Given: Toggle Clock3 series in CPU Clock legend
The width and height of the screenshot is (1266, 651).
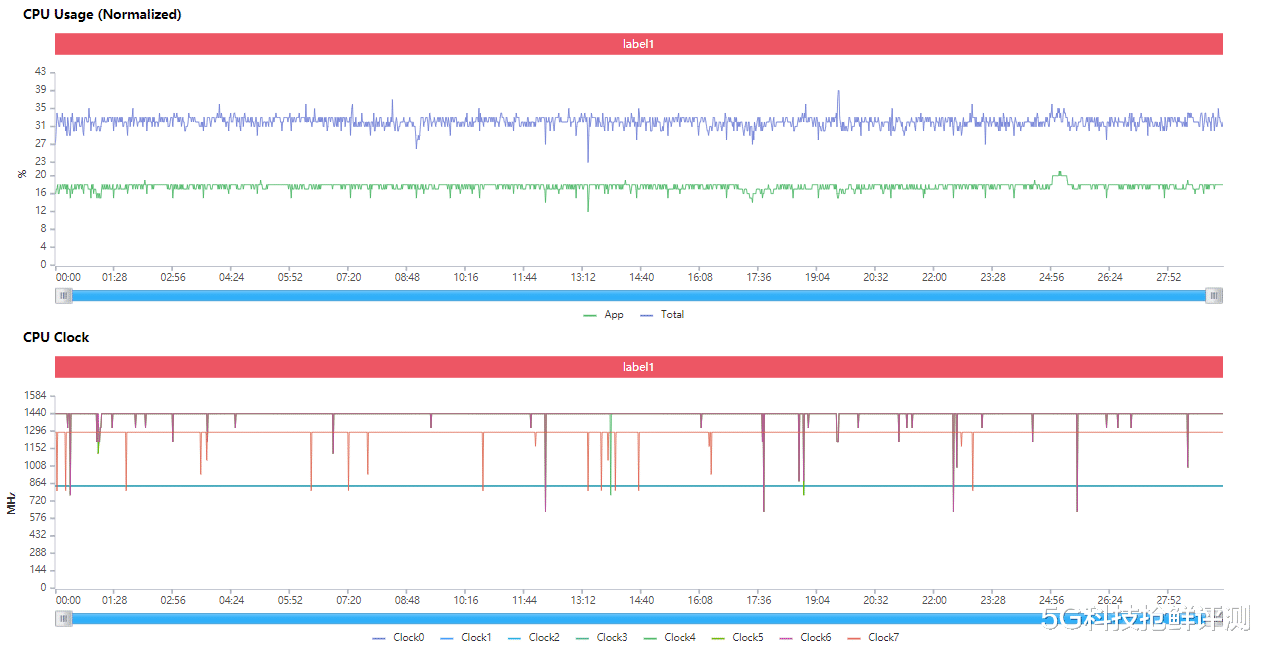Looking at the screenshot, I should 602,638.
